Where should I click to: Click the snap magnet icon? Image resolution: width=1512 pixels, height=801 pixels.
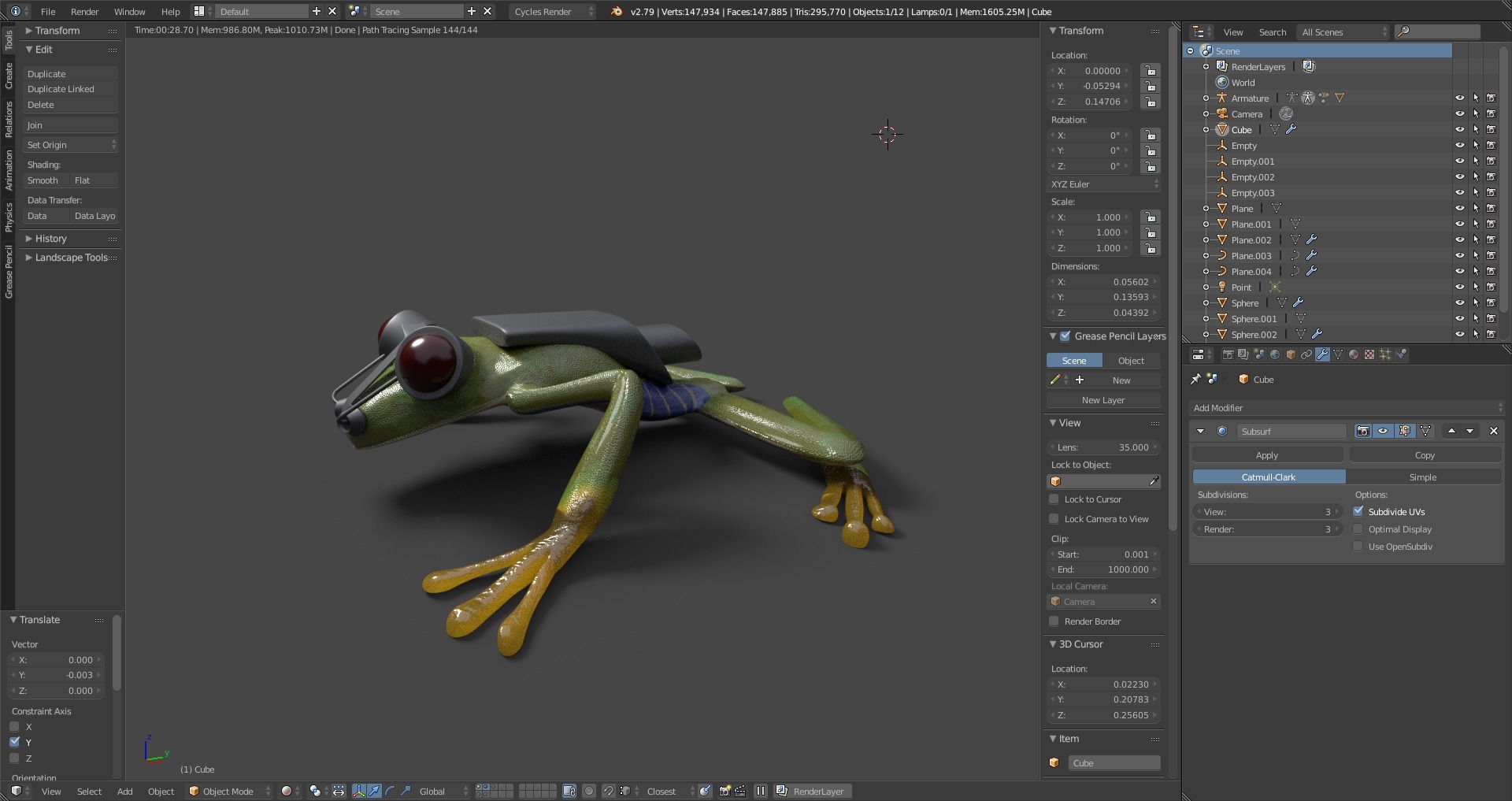click(x=608, y=792)
